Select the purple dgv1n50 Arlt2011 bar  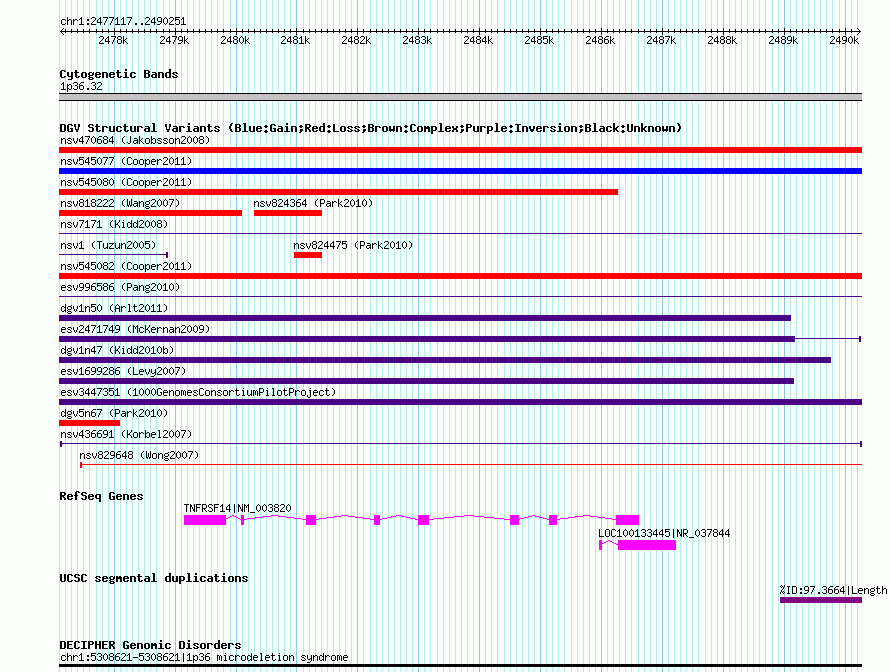pyautogui.click(x=425, y=318)
